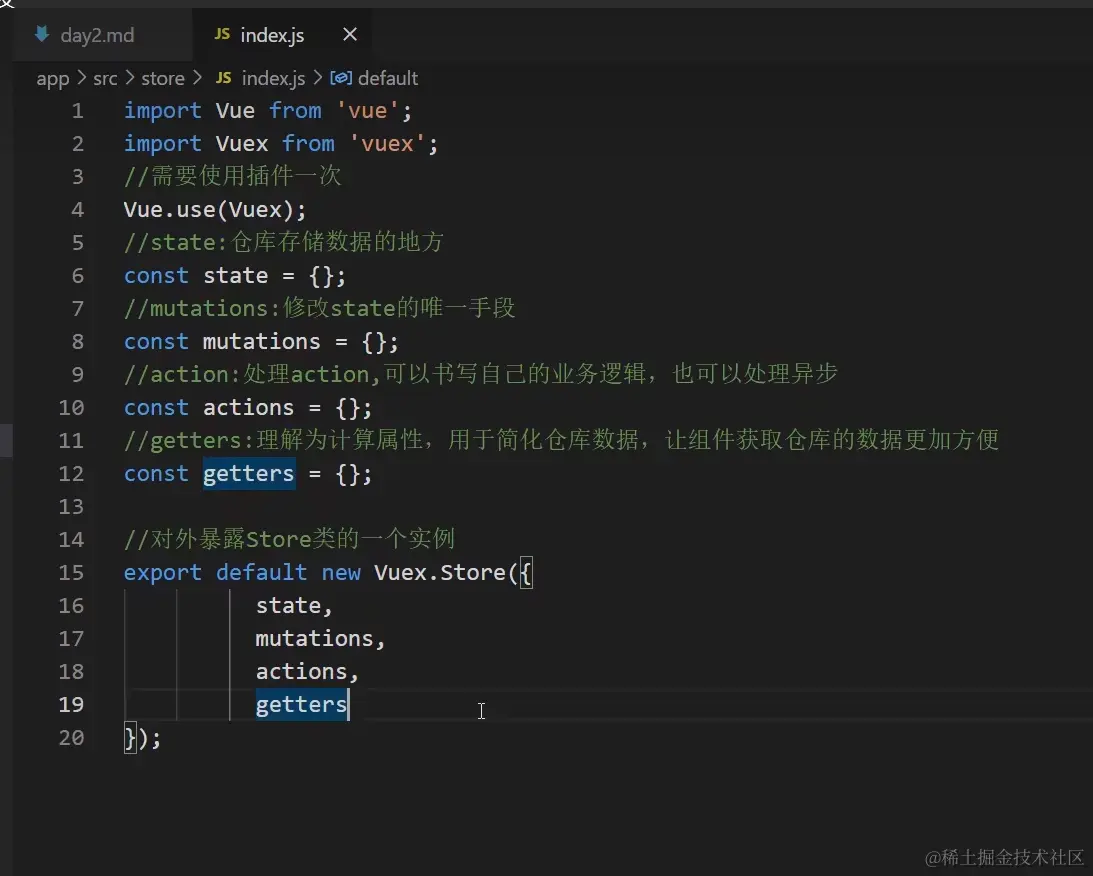The image size is (1093, 876).
Task: Place cursor on 'vuex' string in line 2
Action: coord(387,144)
